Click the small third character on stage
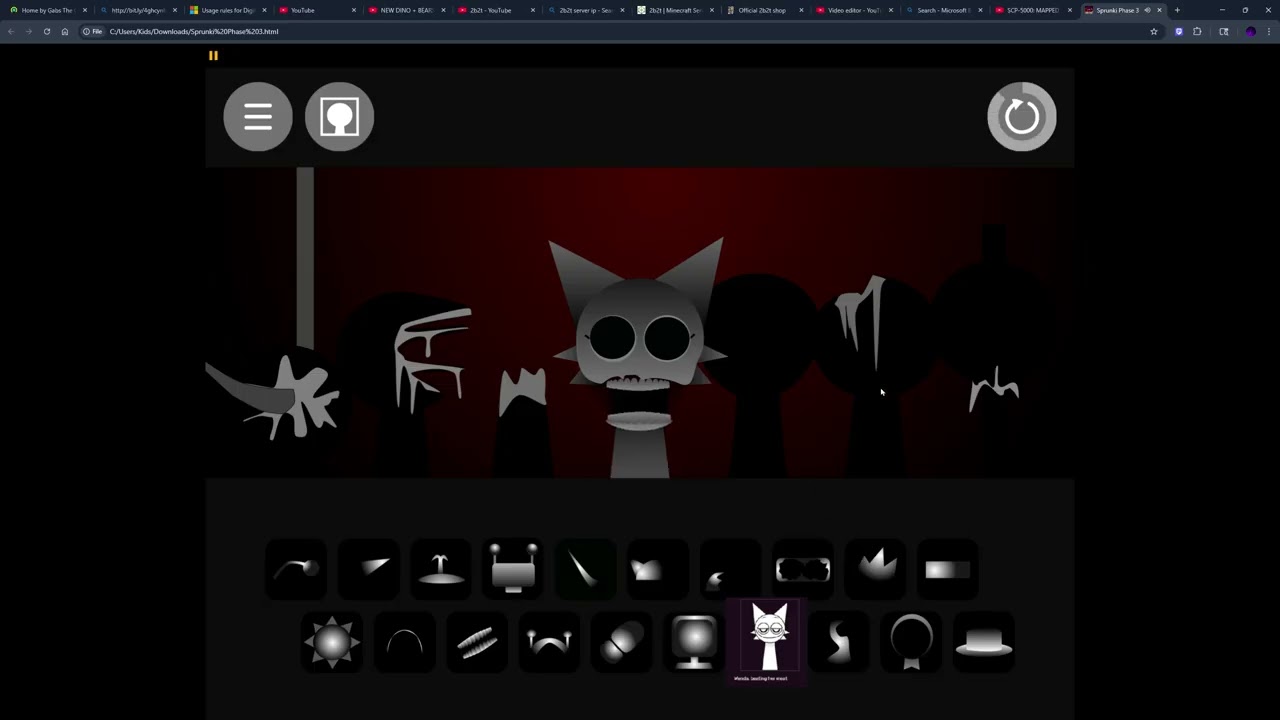Screen dimensions: 1280x720 pos(523,420)
